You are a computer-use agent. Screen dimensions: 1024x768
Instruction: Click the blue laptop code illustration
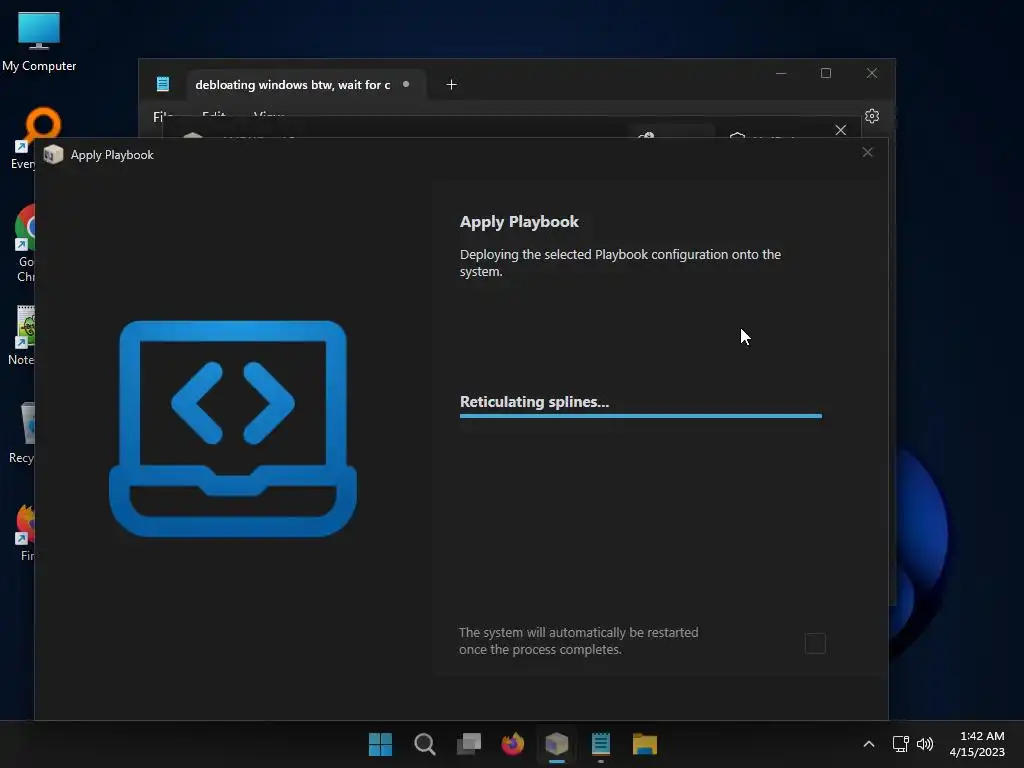pos(232,428)
